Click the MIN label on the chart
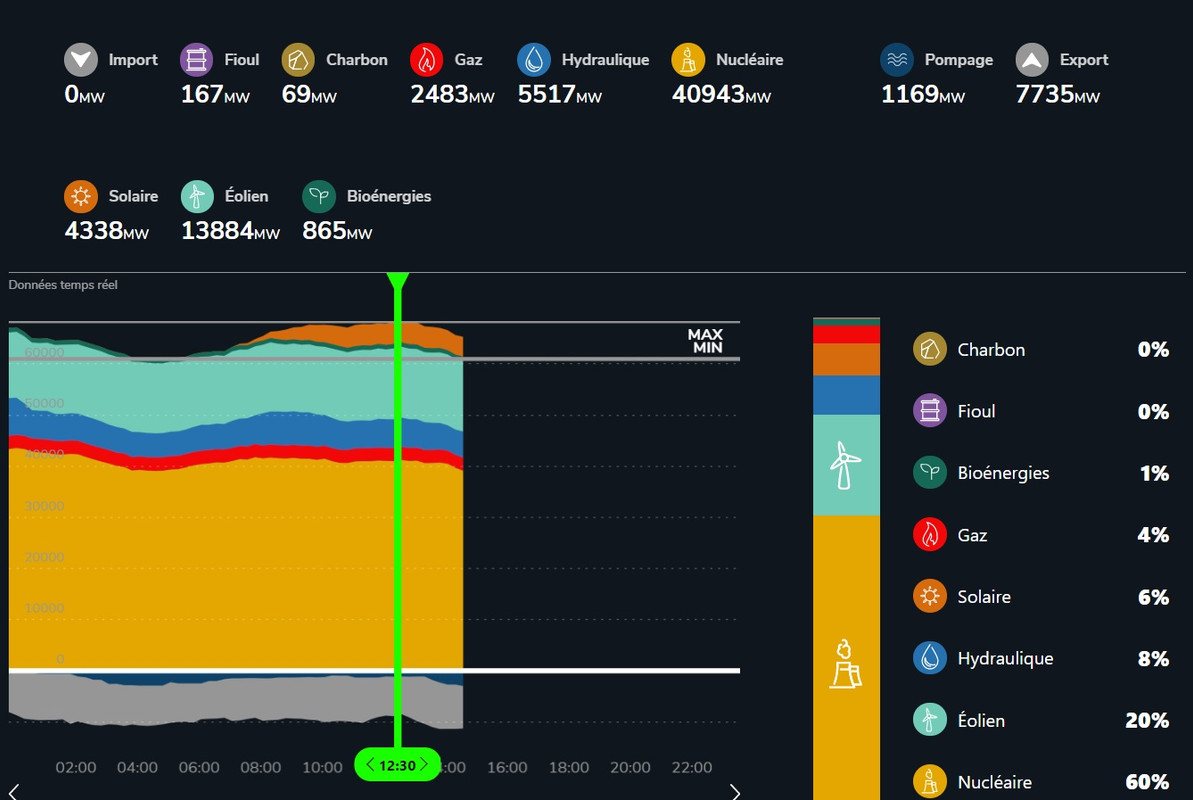Viewport: 1193px width, 800px height. 708,348
